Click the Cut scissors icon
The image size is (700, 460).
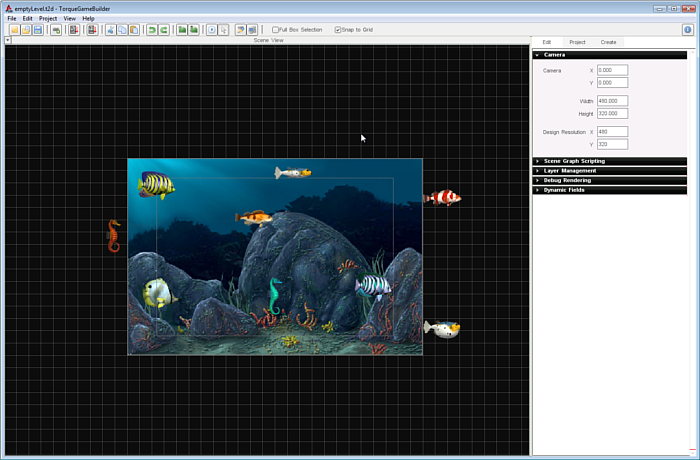coord(110,30)
